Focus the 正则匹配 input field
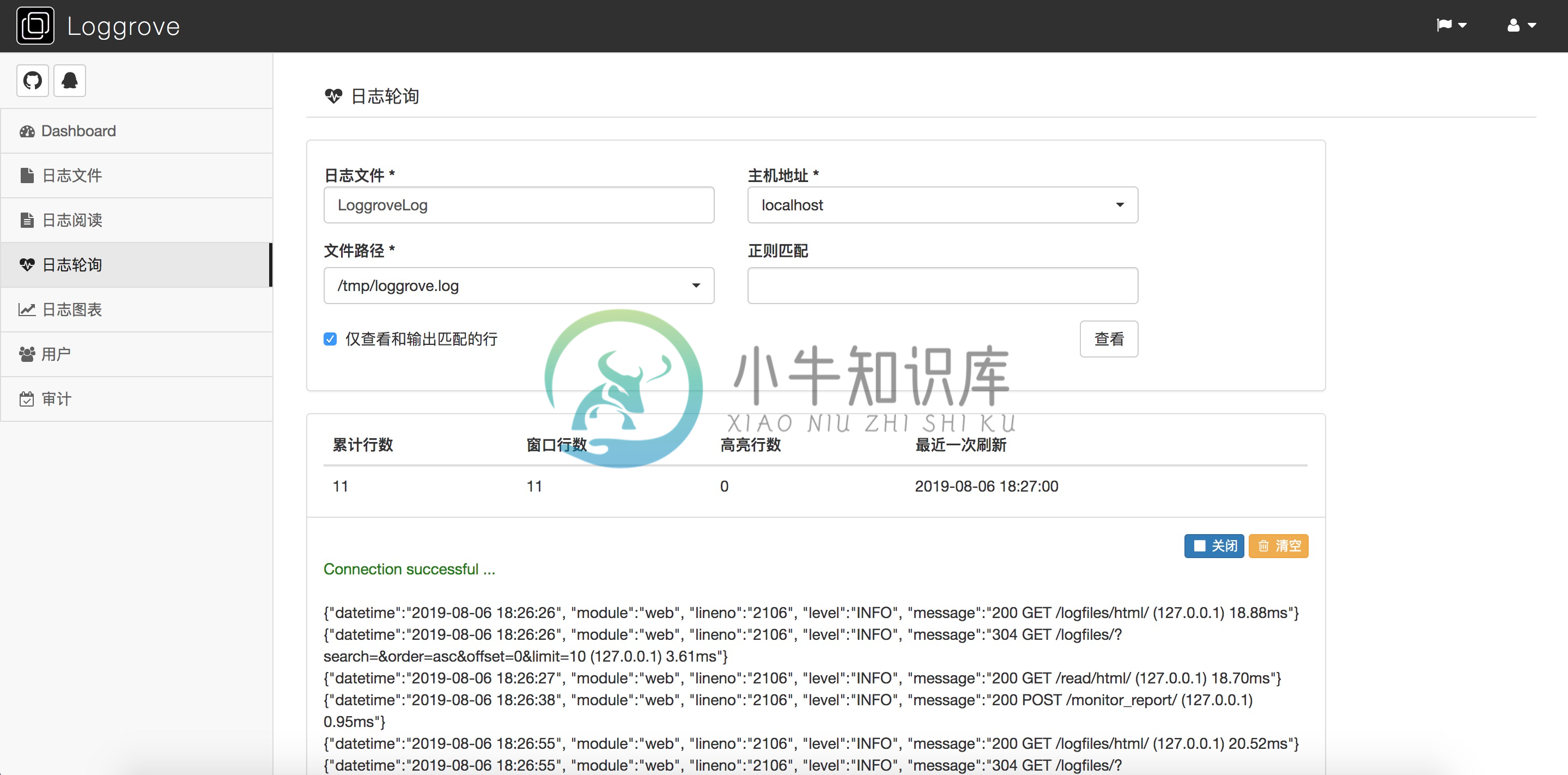 pos(942,286)
